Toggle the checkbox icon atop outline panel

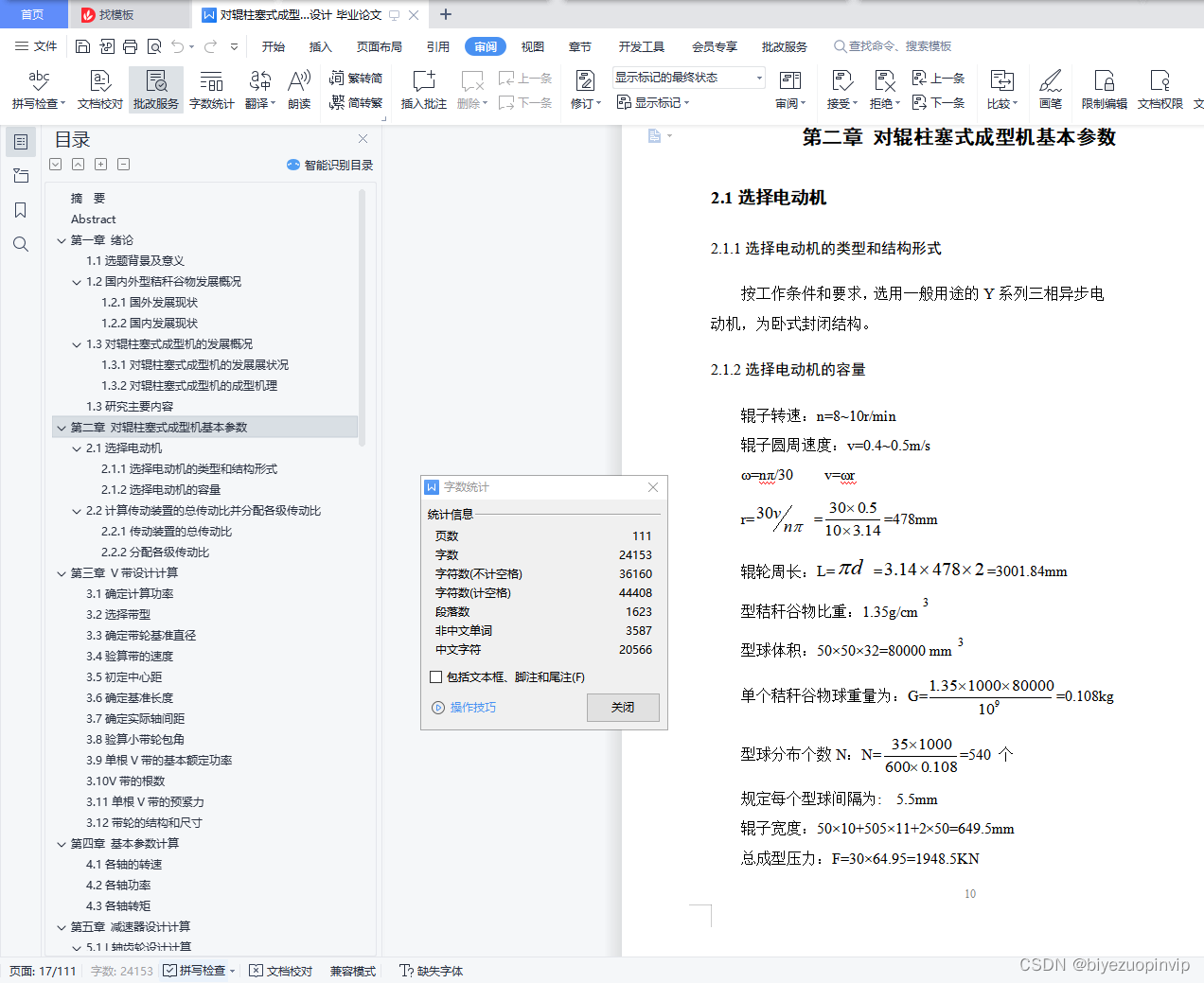pos(55,164)
